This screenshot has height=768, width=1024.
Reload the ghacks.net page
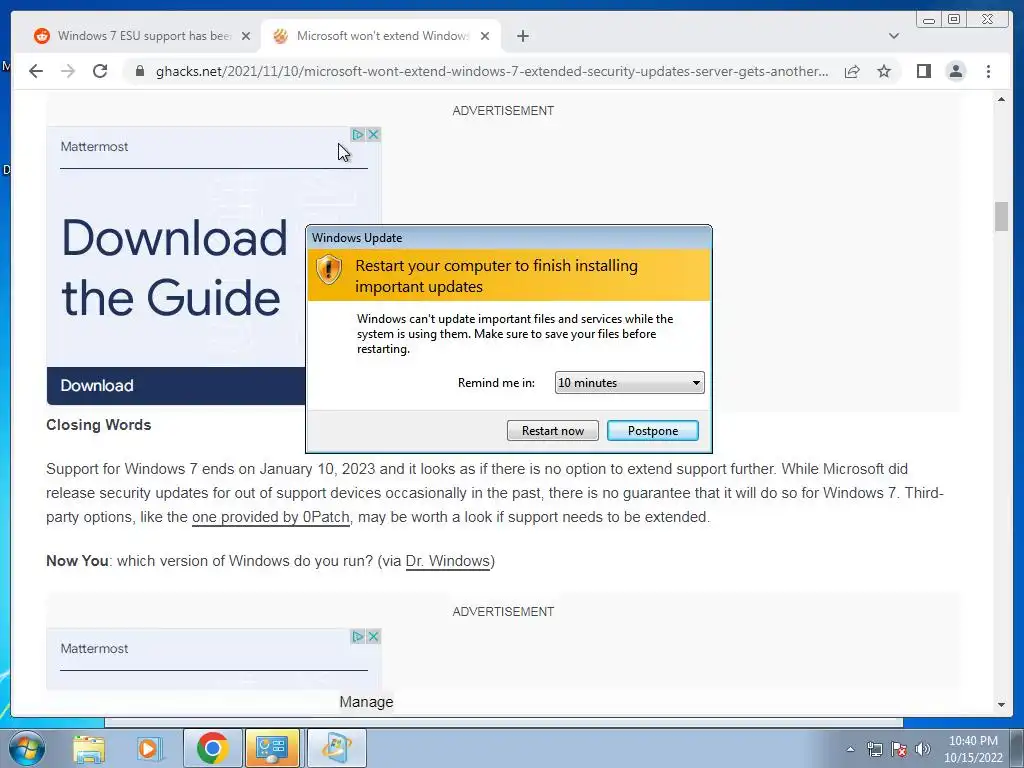pyautogui.click(x=100, y=71)
